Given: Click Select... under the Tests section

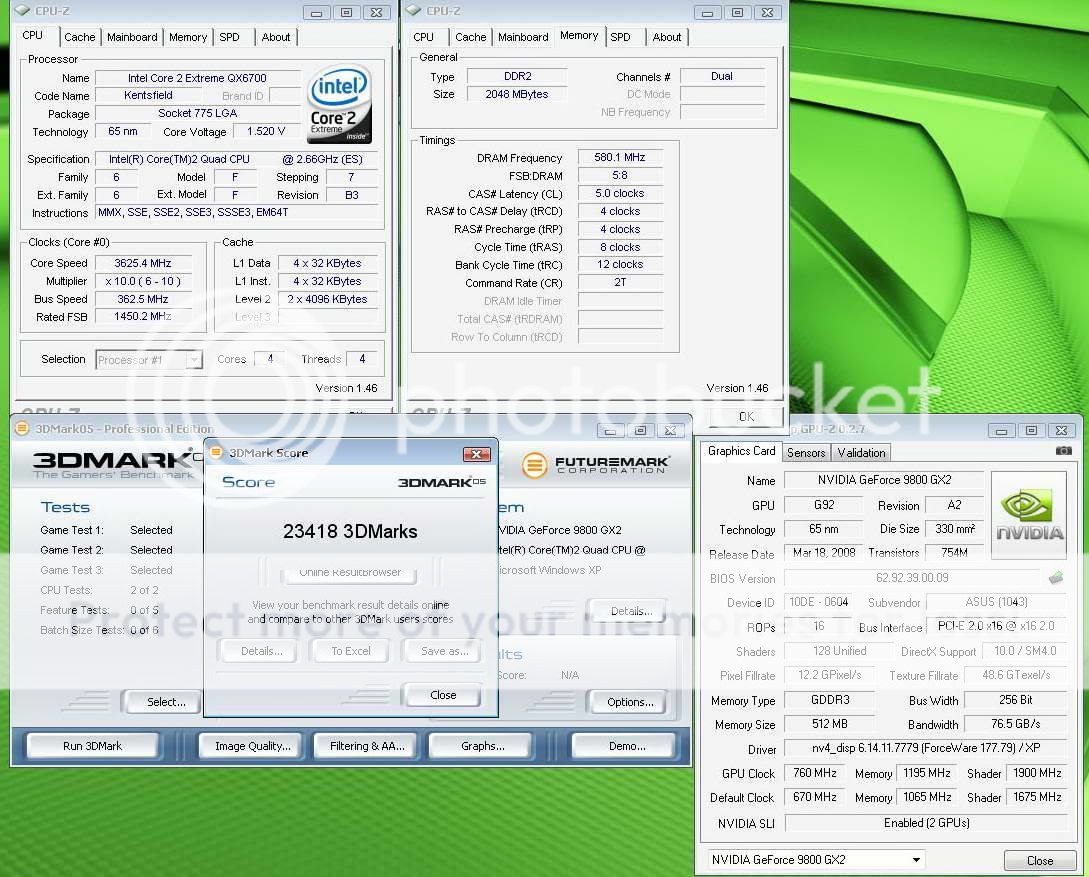Looking at the screenshot, I should pyautogui.click(x=164, y=702).
